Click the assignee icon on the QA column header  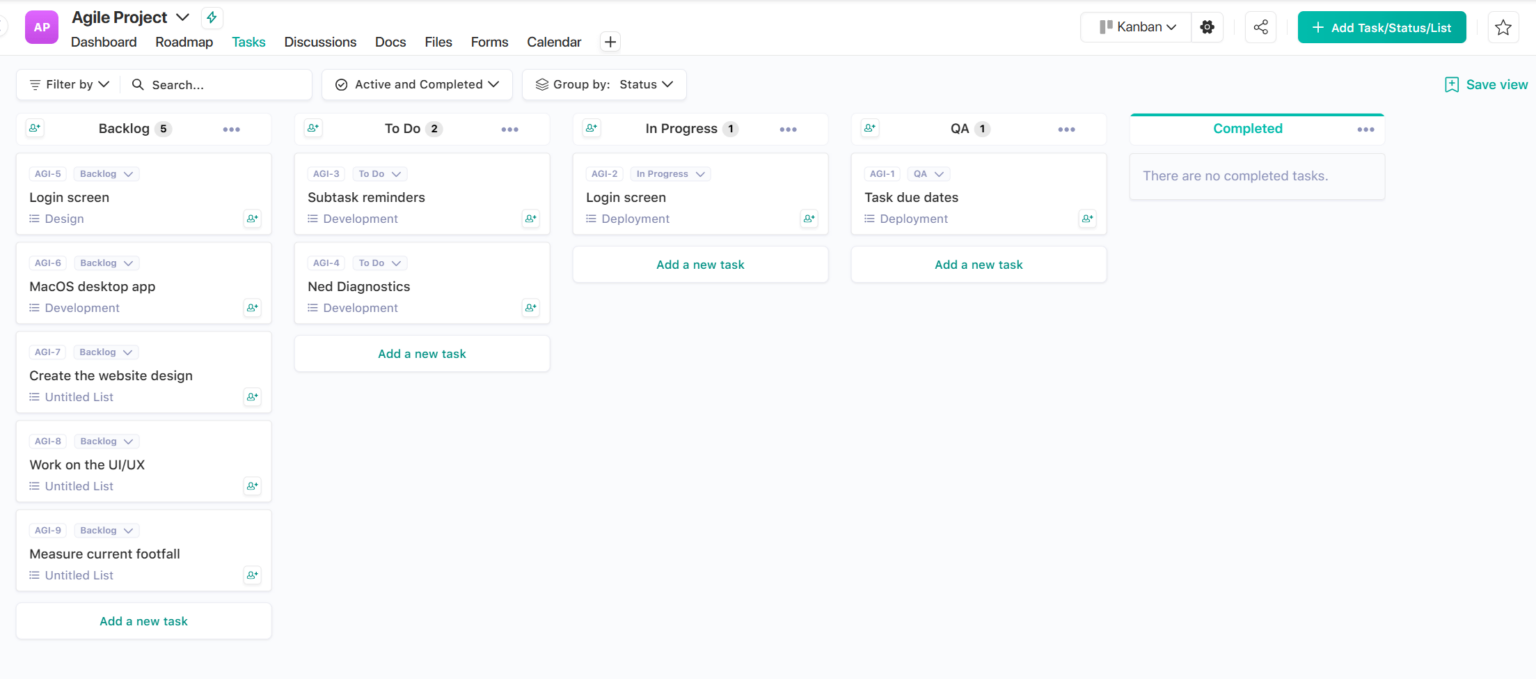pyautogui.click(x=870, y=128)
